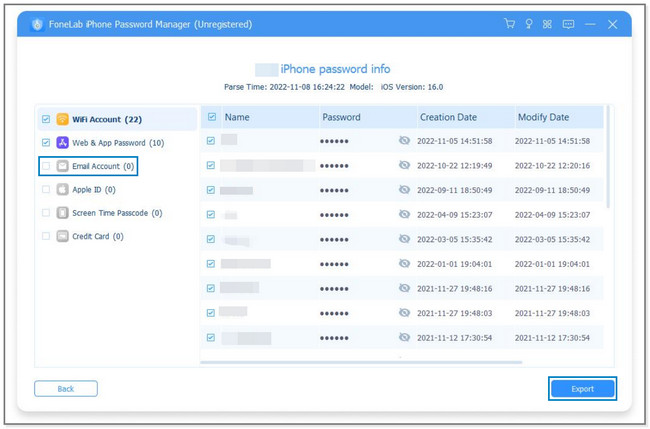Click the Apple ID icon

(x=62, y=189)
